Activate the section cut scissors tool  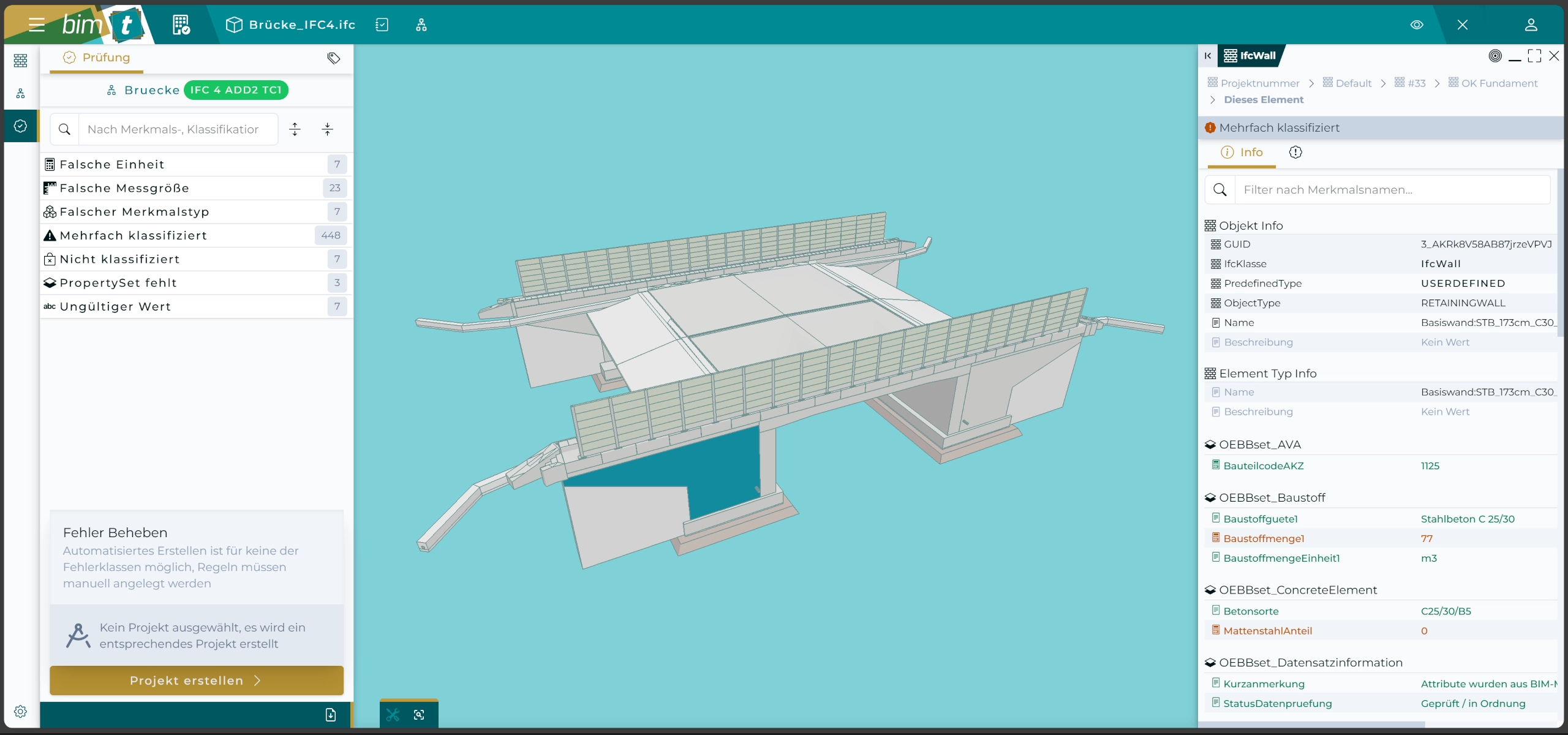[393, 715]
